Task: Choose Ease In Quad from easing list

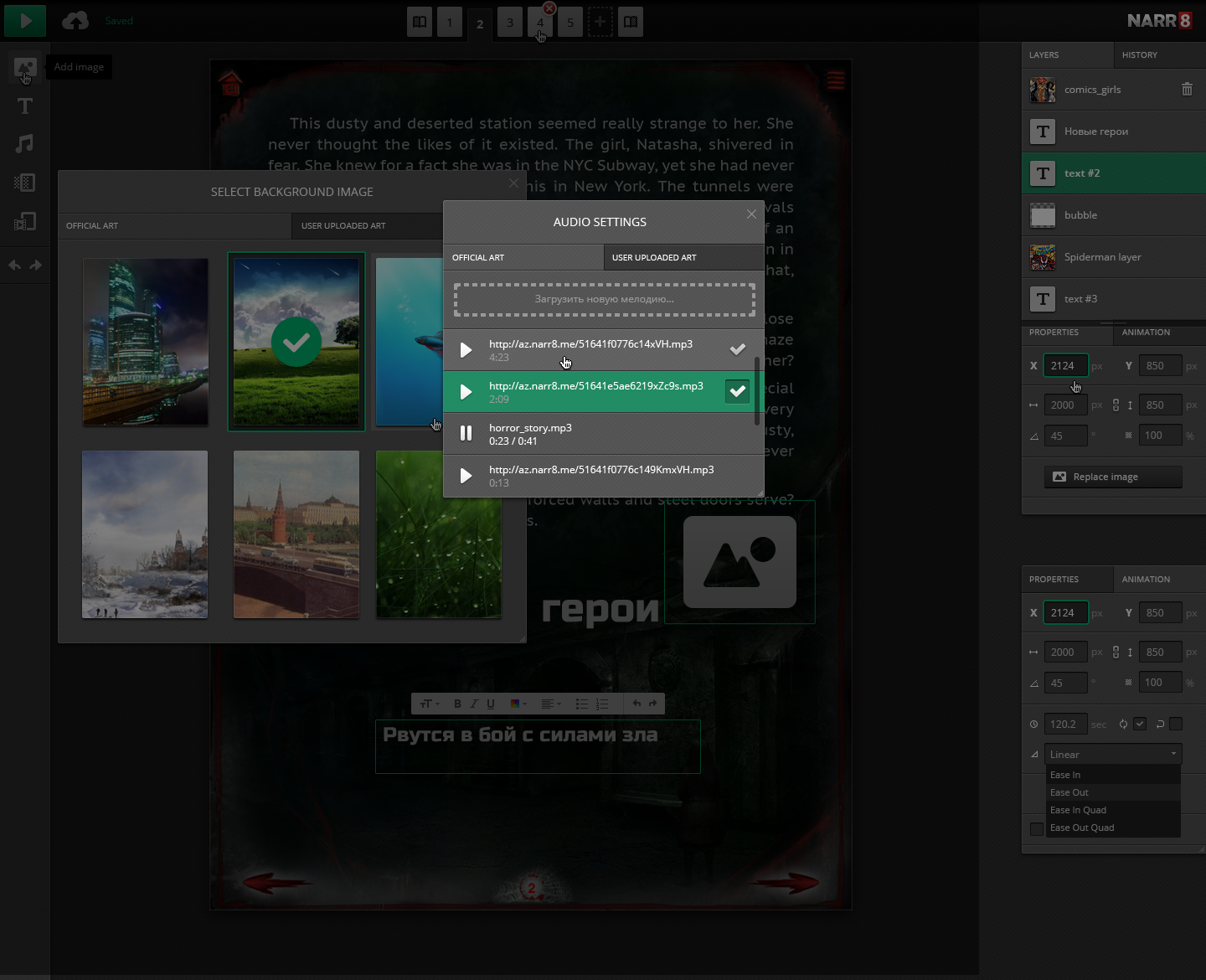Action: coord(1113,810)
